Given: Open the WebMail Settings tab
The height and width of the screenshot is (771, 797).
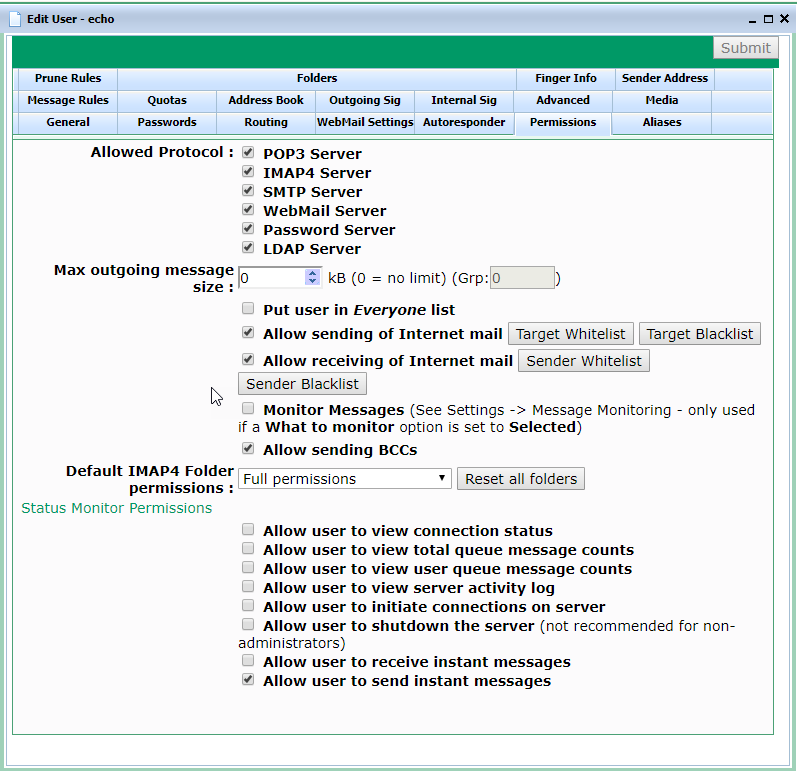Looking at the screenshot, I should [365, 122].
